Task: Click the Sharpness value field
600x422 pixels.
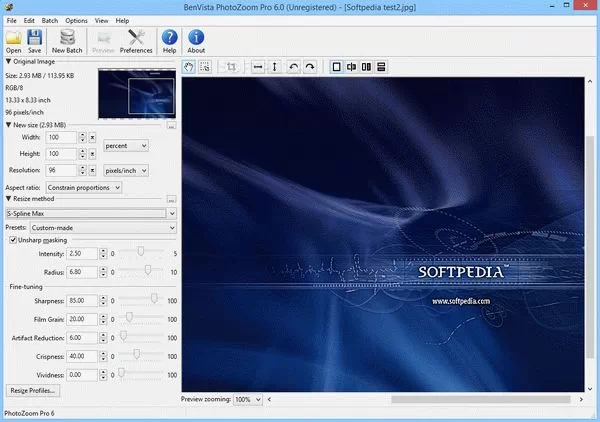Action: click(x=82, y=301)
